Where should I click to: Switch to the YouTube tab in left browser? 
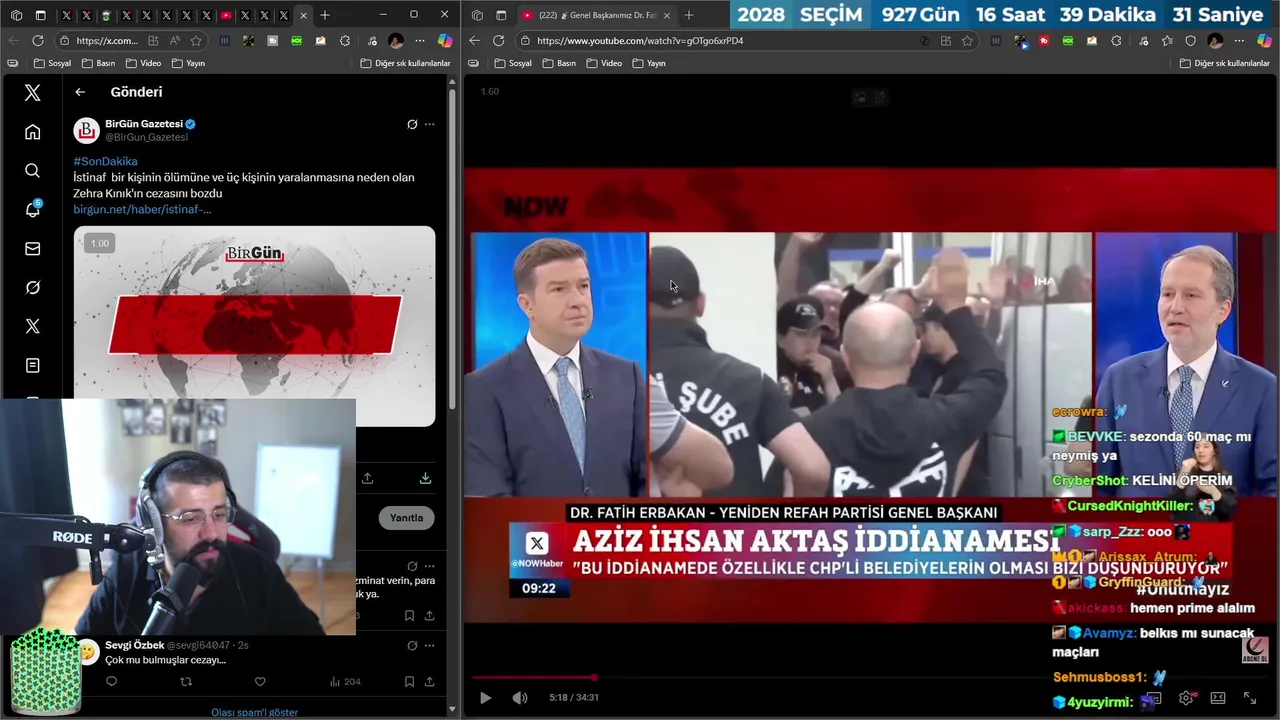tap(225, 15)
